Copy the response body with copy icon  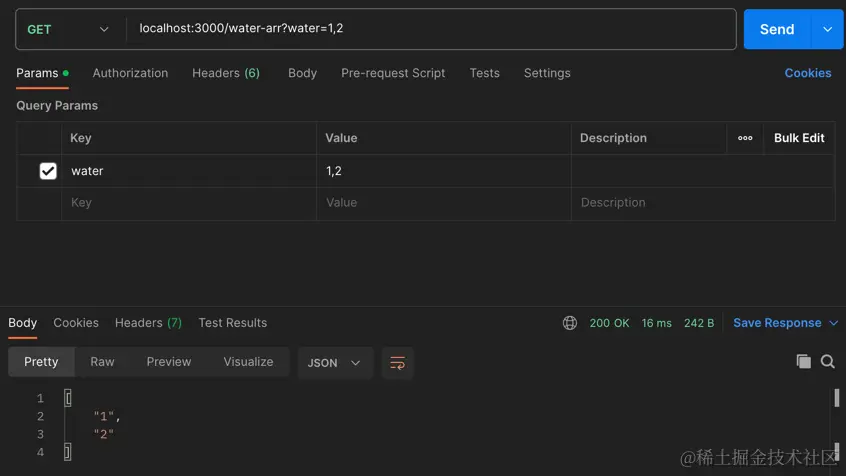click(803, 361)
